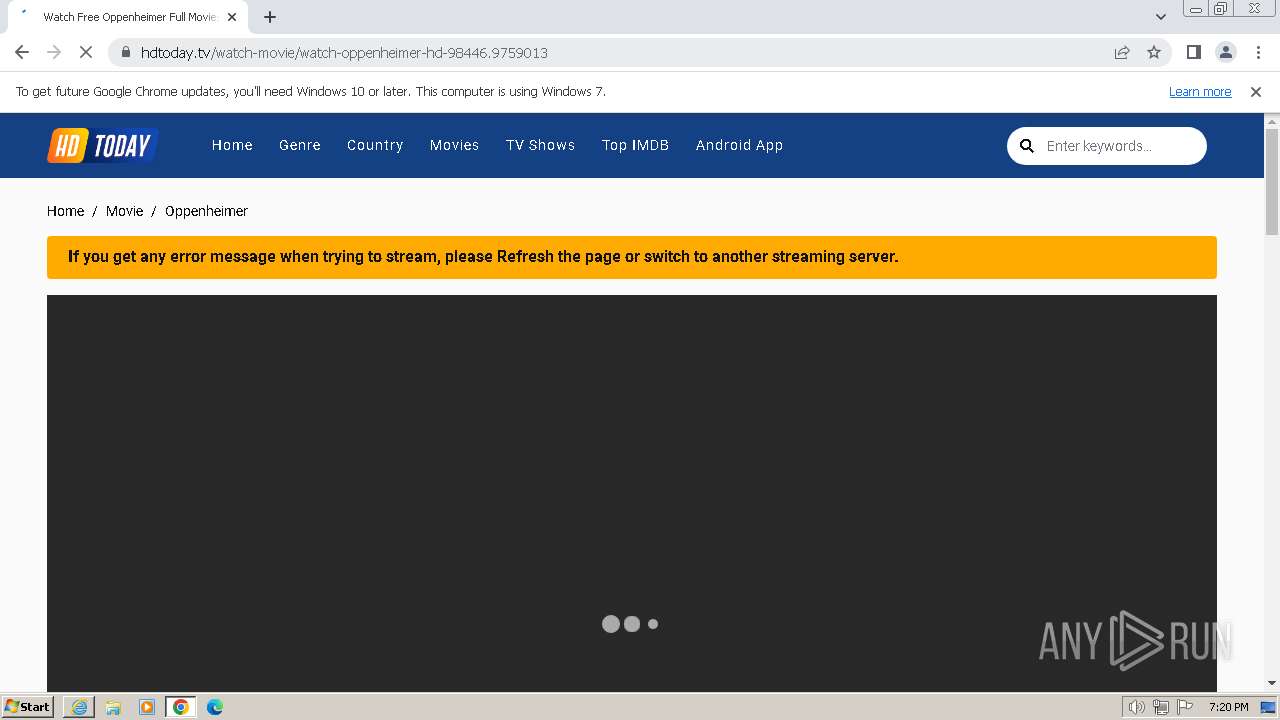Open Microsoft Edge from the taskbar

click(x=215, y=707)
